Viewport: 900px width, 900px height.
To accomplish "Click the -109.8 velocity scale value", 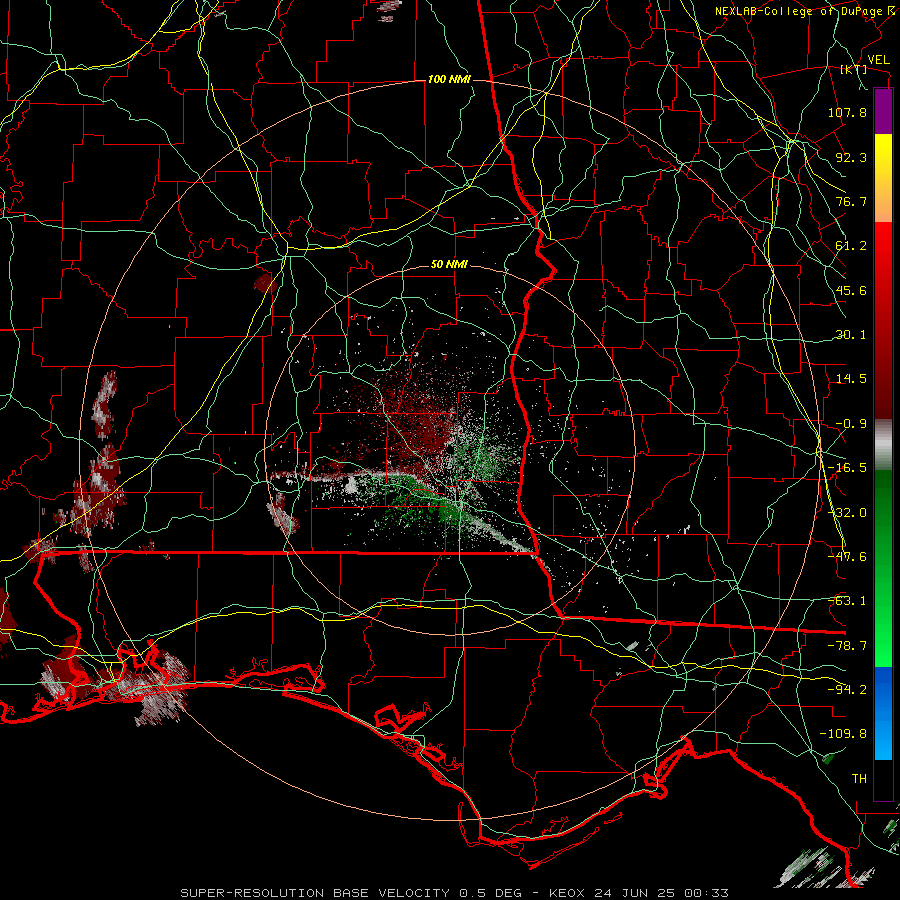I will (843, 734).
